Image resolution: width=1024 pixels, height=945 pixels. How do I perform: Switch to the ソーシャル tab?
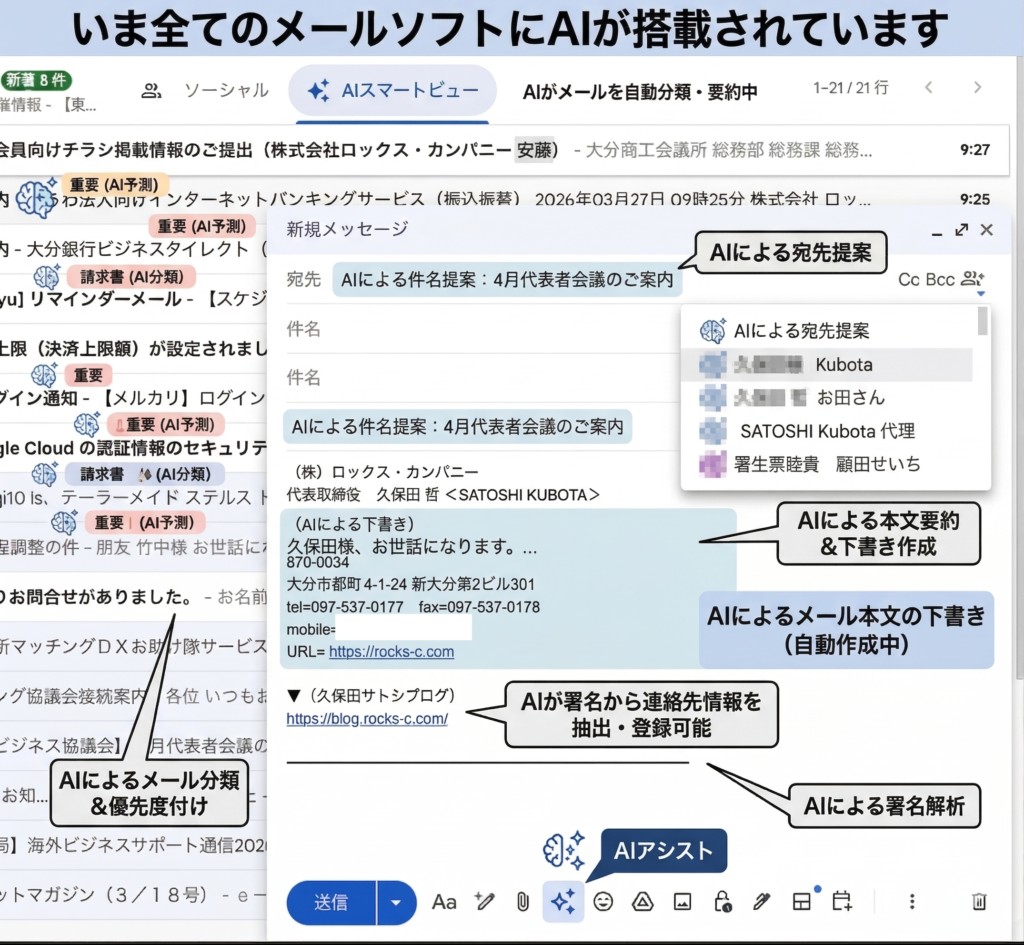pos(206,91)
